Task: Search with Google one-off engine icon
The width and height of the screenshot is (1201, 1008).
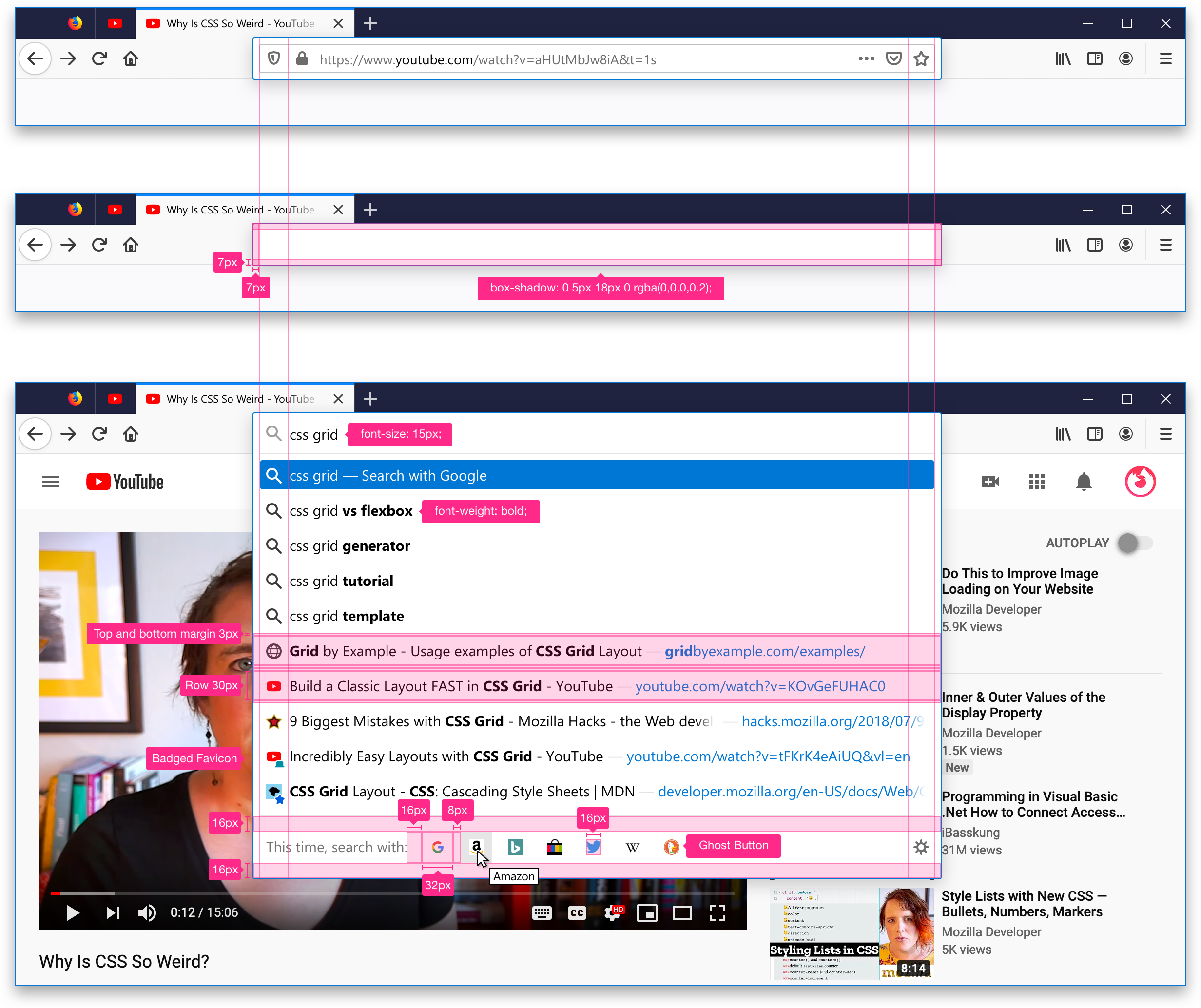Action: 438,847
